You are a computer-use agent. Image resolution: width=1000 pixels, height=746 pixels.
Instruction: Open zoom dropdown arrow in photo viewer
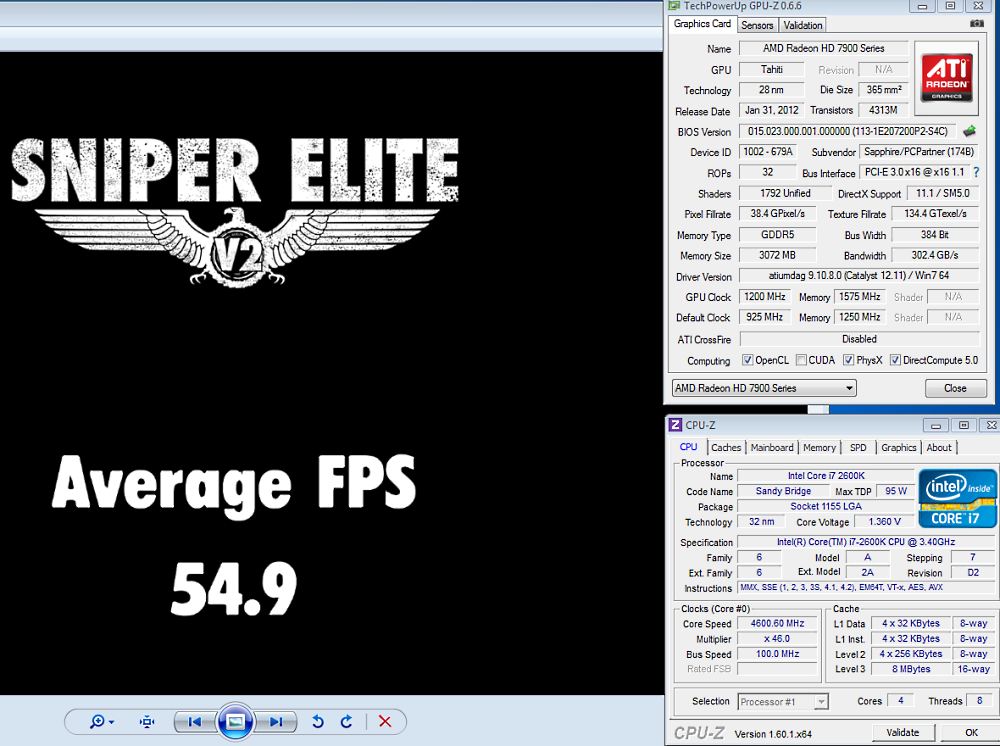click(x=112, y=722)
